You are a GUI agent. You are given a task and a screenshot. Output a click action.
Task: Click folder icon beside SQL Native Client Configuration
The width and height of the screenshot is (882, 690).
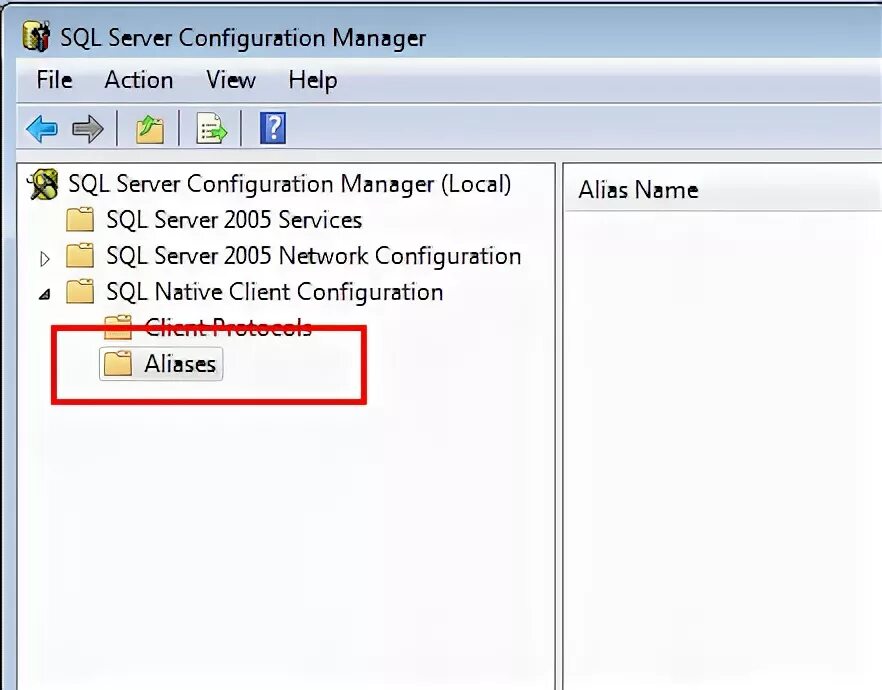tap(80, 291)
